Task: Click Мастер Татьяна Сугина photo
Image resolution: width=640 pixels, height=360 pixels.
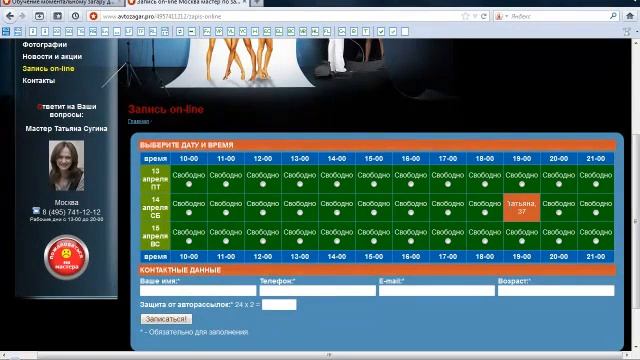Action: (66, 165)
